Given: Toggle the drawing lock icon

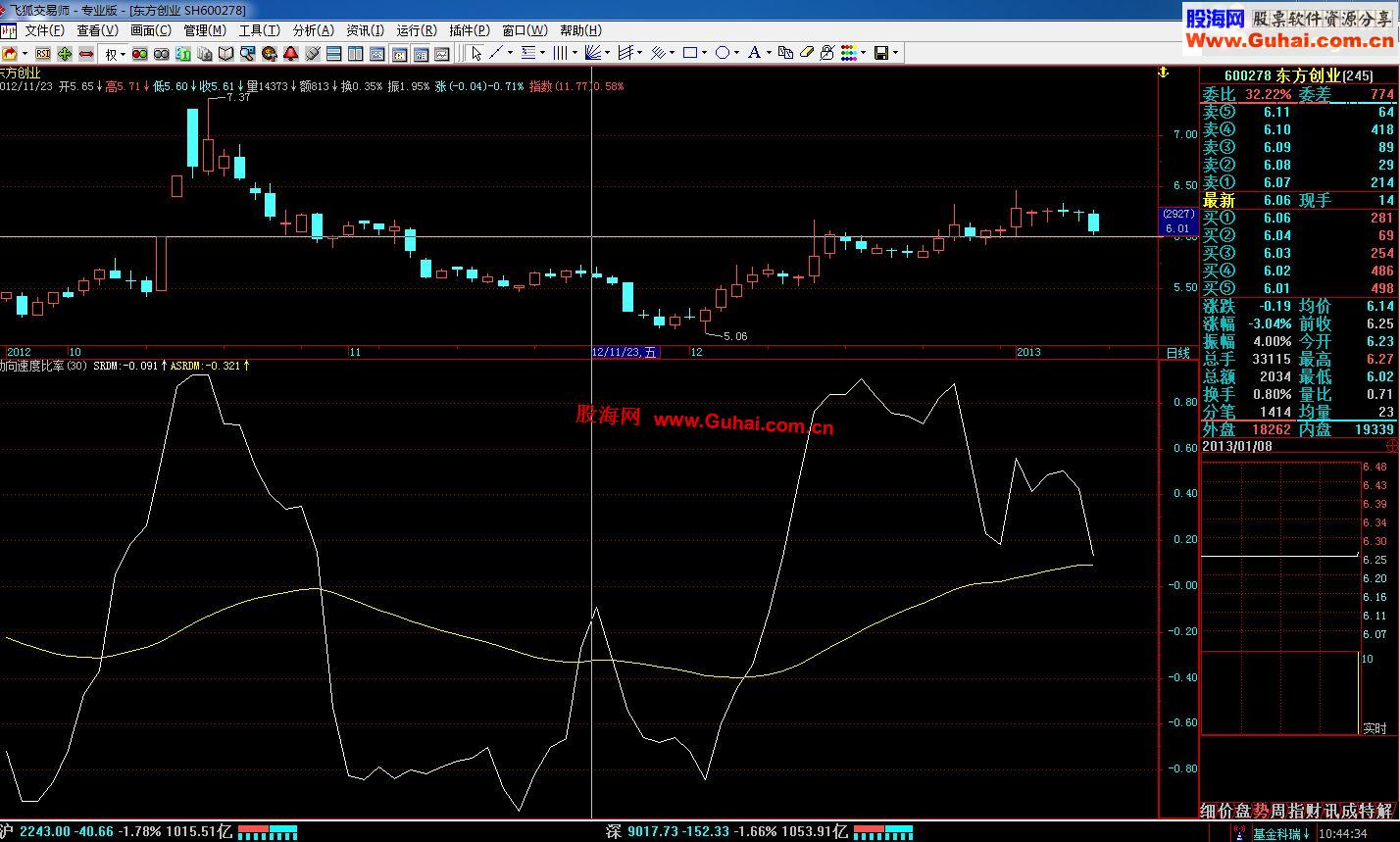Looking at the screenshot, I should click(827, 53).
